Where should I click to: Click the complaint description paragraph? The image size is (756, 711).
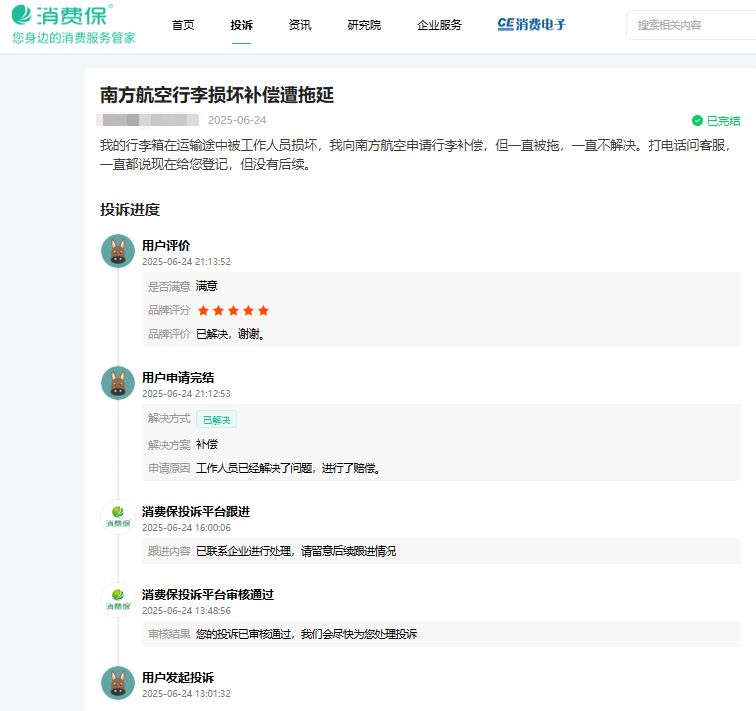tap(416, 155)
